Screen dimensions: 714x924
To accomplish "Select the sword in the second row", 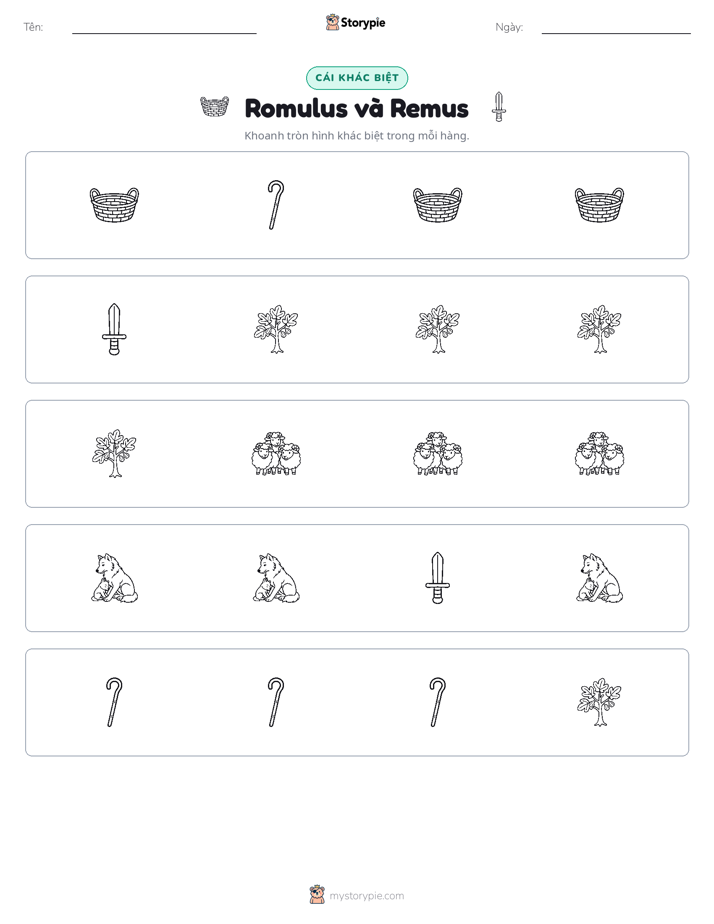I will [114, 329].
